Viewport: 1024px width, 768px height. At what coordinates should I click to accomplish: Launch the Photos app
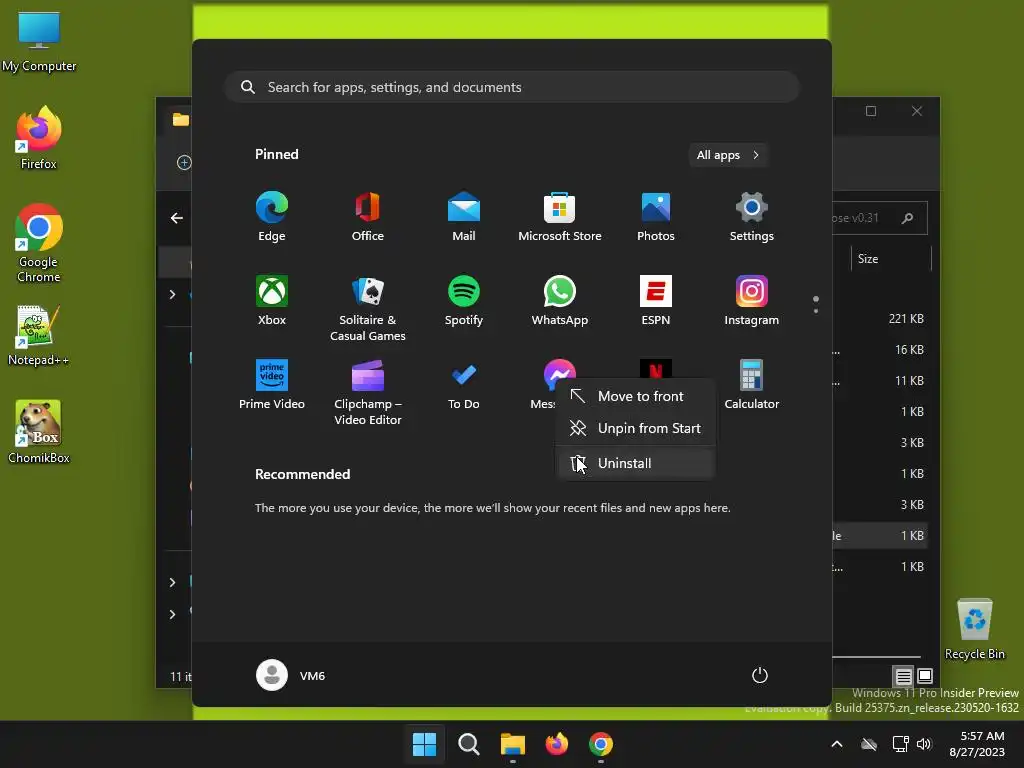656,217
